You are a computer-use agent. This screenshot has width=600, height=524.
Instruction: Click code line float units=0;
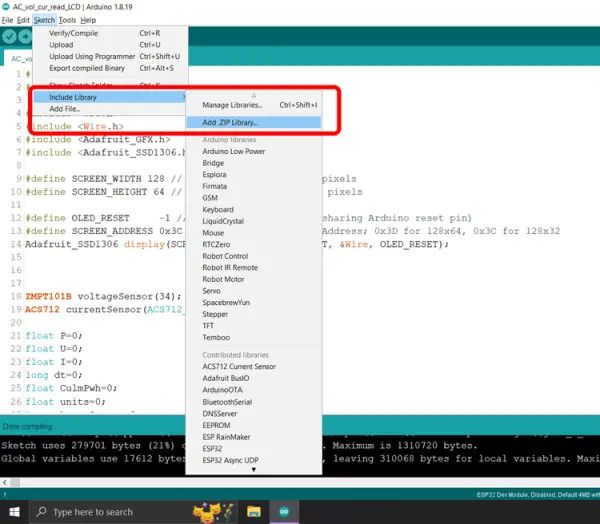tap(65, 402)
